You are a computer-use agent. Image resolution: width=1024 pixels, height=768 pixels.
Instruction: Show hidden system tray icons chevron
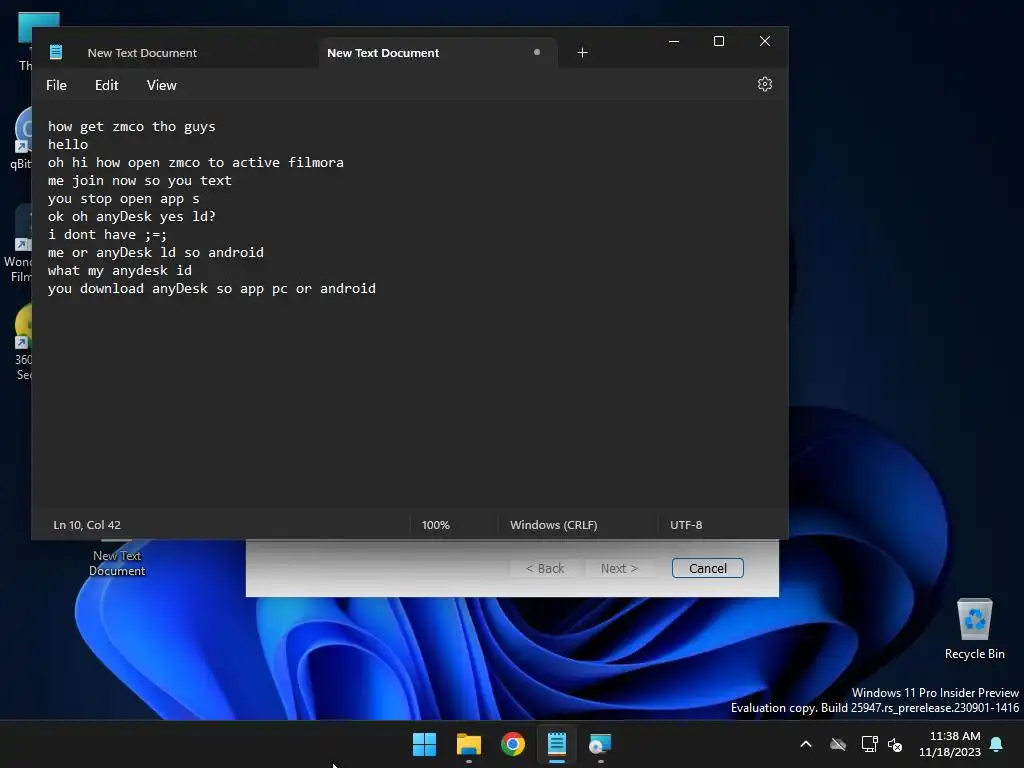806,744
